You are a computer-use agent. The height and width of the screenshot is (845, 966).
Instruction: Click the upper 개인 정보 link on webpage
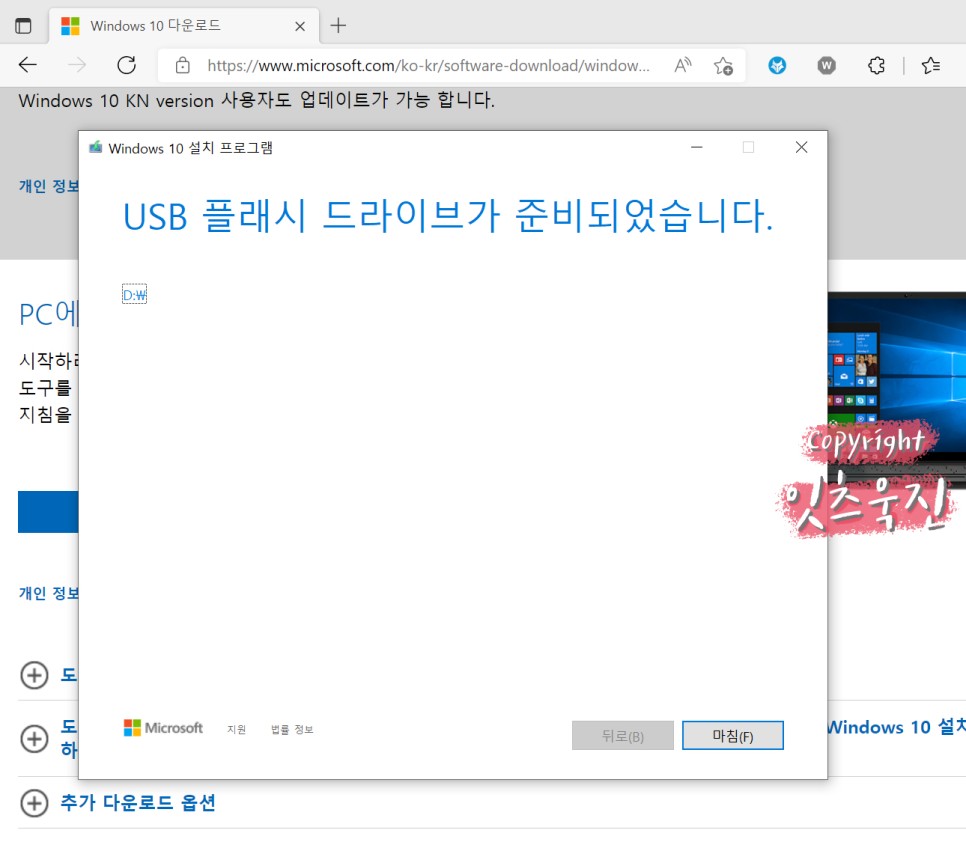click(48, 186)
